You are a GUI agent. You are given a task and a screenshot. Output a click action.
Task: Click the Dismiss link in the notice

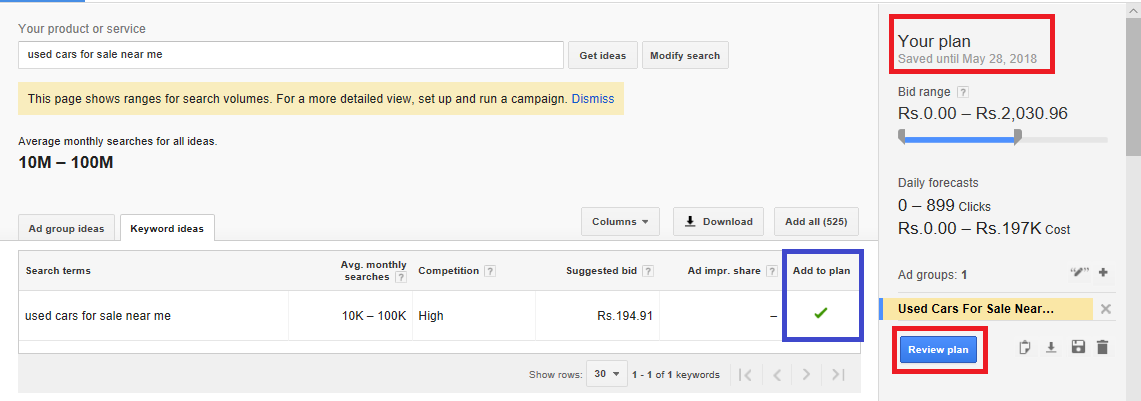tap(593, 99)
